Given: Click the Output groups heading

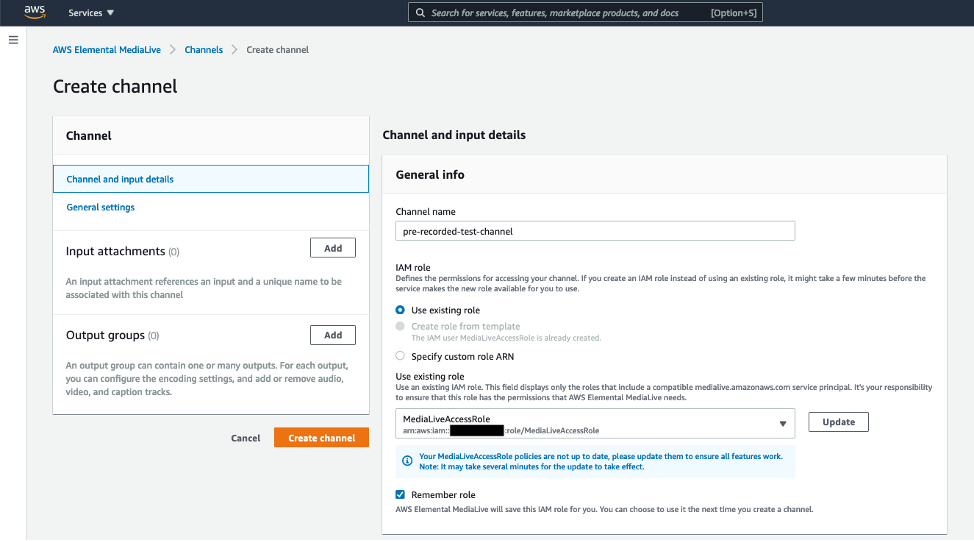Looking at the screenshot, I should tap(105, 335).
